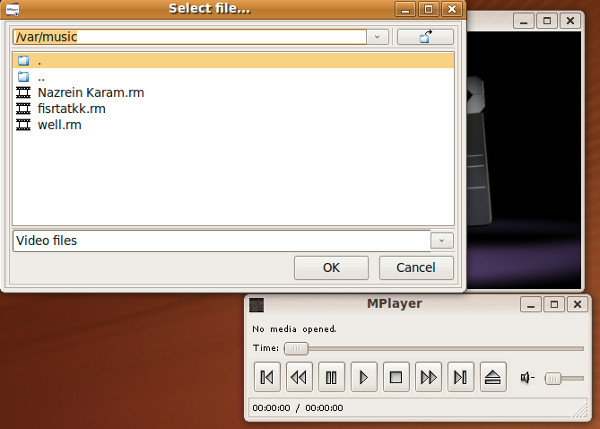Close the MPlayer control window

577,305
